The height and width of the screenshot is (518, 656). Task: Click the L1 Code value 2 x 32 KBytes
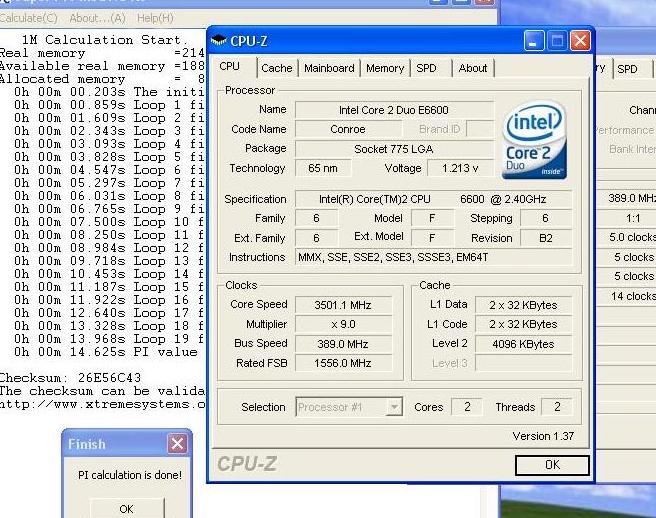pyautogui.click(x=523, y=324)
